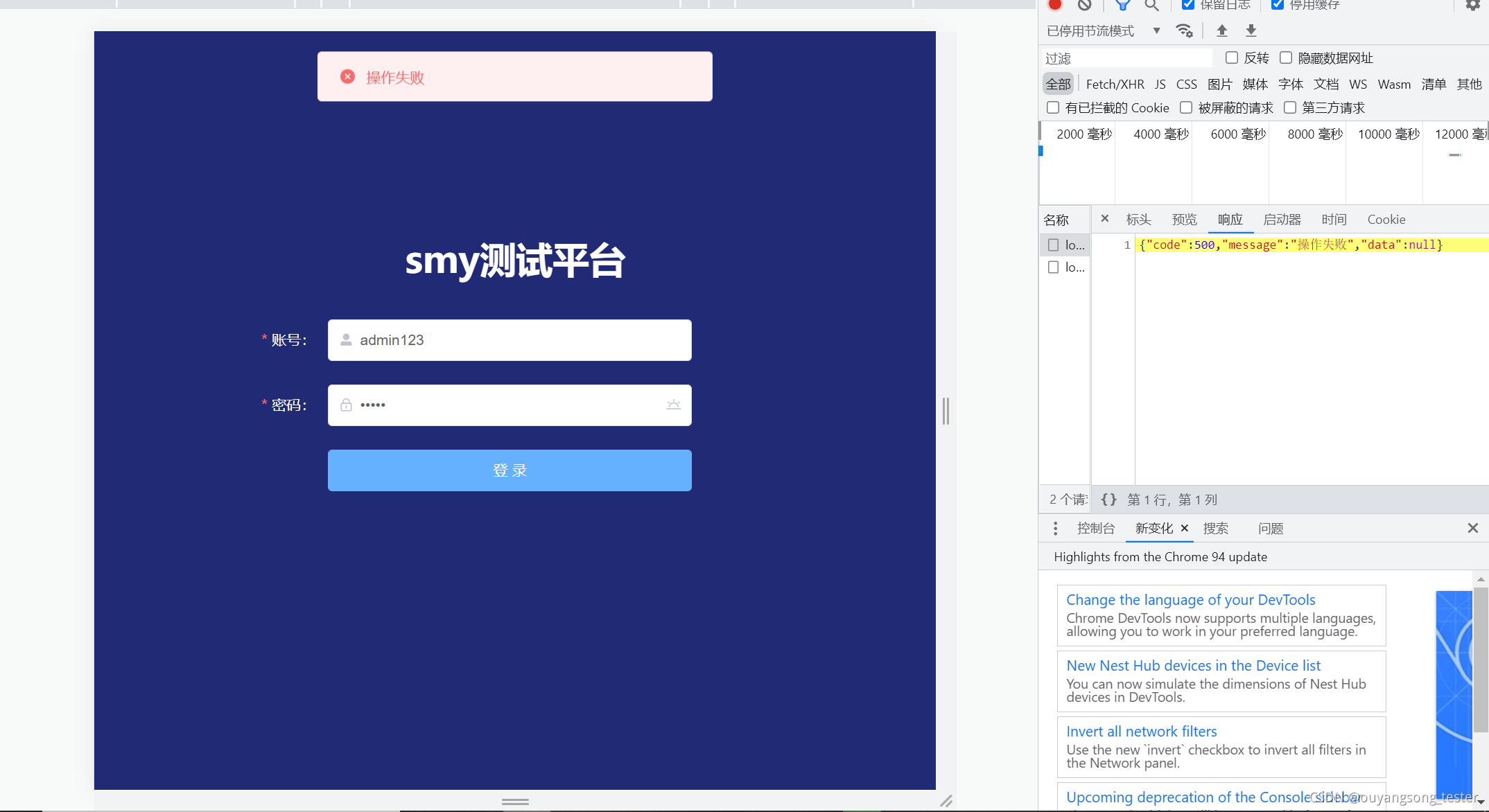Screen dimensions: 1489x812
Task: Click the red record network log button
Action: point(1054,5)
